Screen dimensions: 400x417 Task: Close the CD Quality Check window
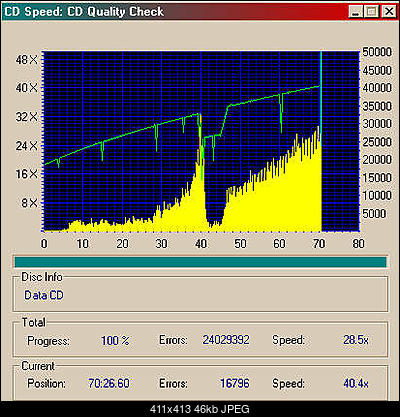[388, 12]
